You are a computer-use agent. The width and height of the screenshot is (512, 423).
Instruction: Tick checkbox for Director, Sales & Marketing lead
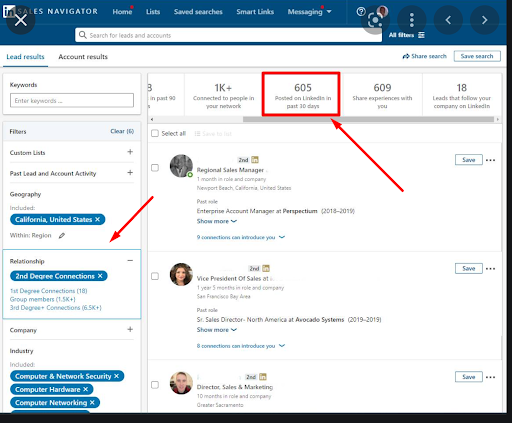click(155, 385)
